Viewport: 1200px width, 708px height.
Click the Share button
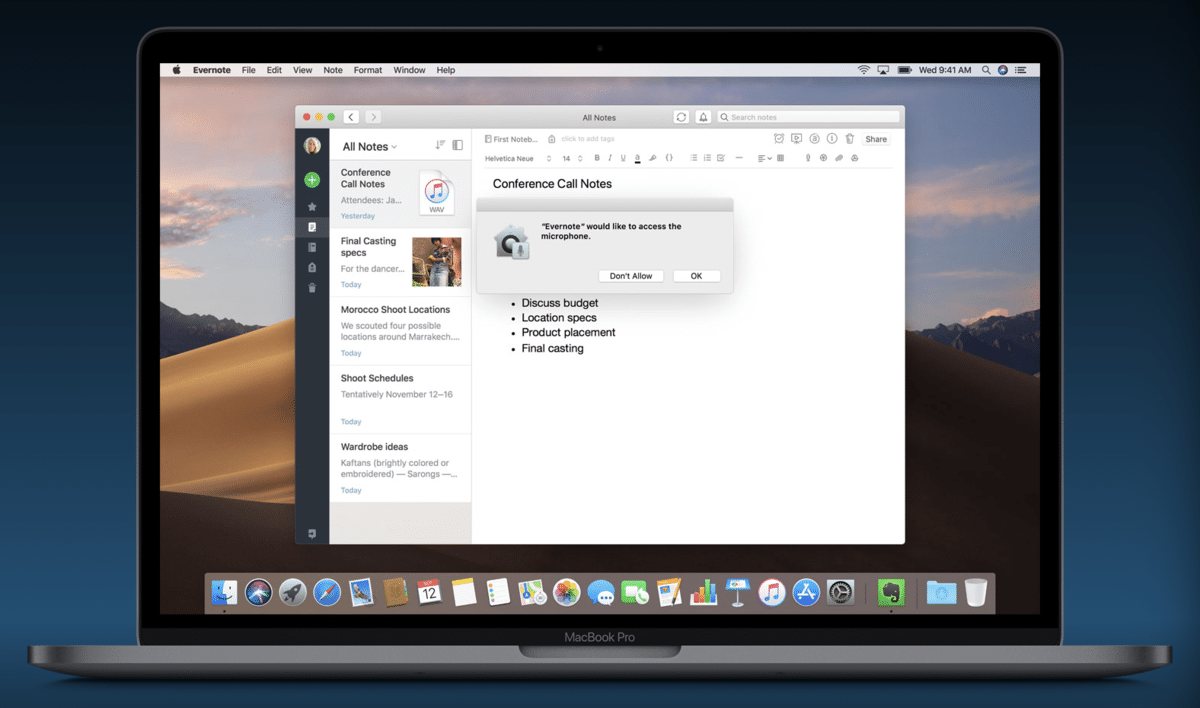click(x=876, y=139)
